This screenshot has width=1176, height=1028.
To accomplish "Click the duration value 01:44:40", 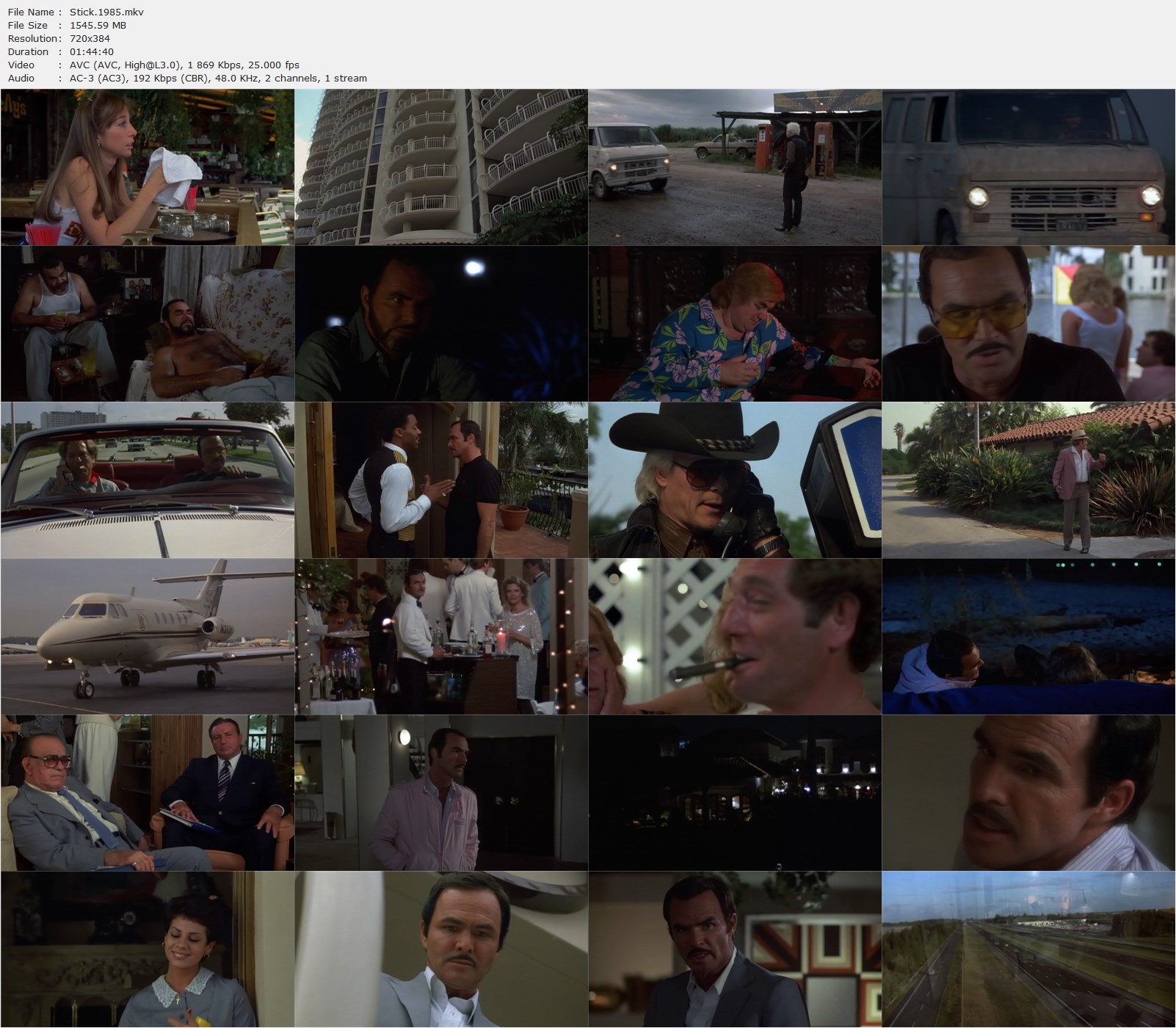I will [x=91, y=51].
